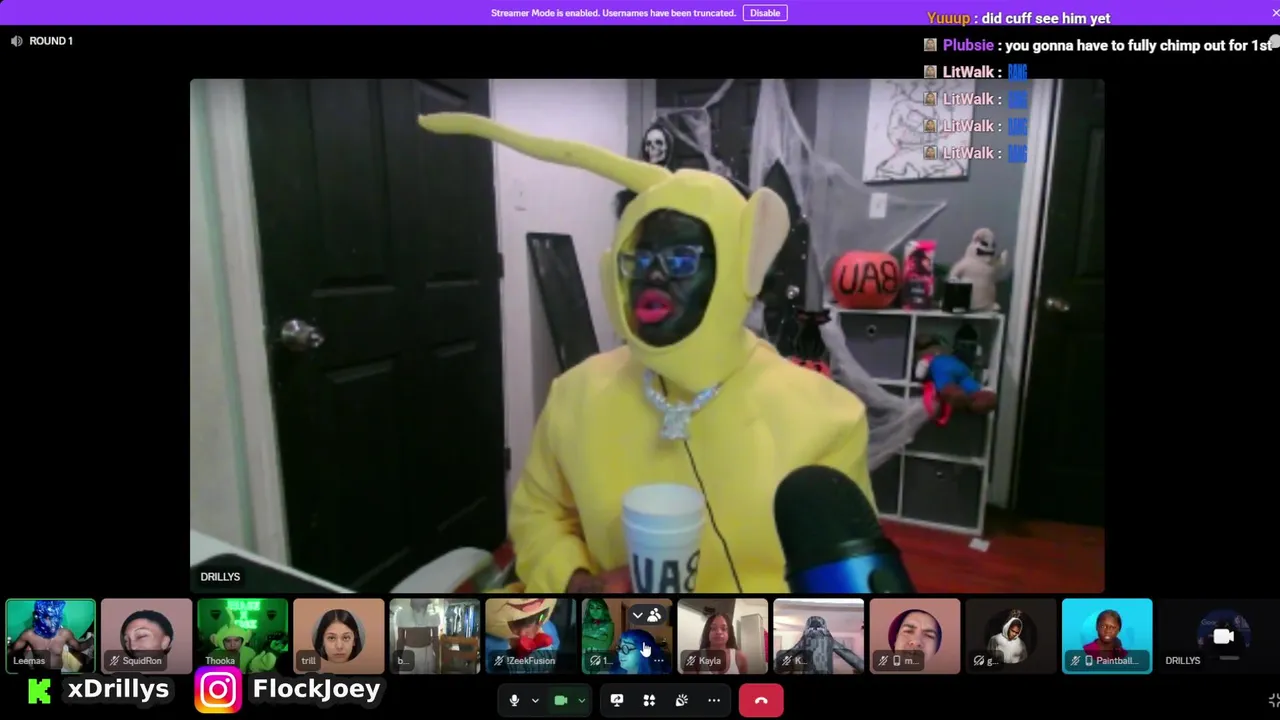Select the tile labeled b...
1280x720 pixels.
tap(434, 635)
